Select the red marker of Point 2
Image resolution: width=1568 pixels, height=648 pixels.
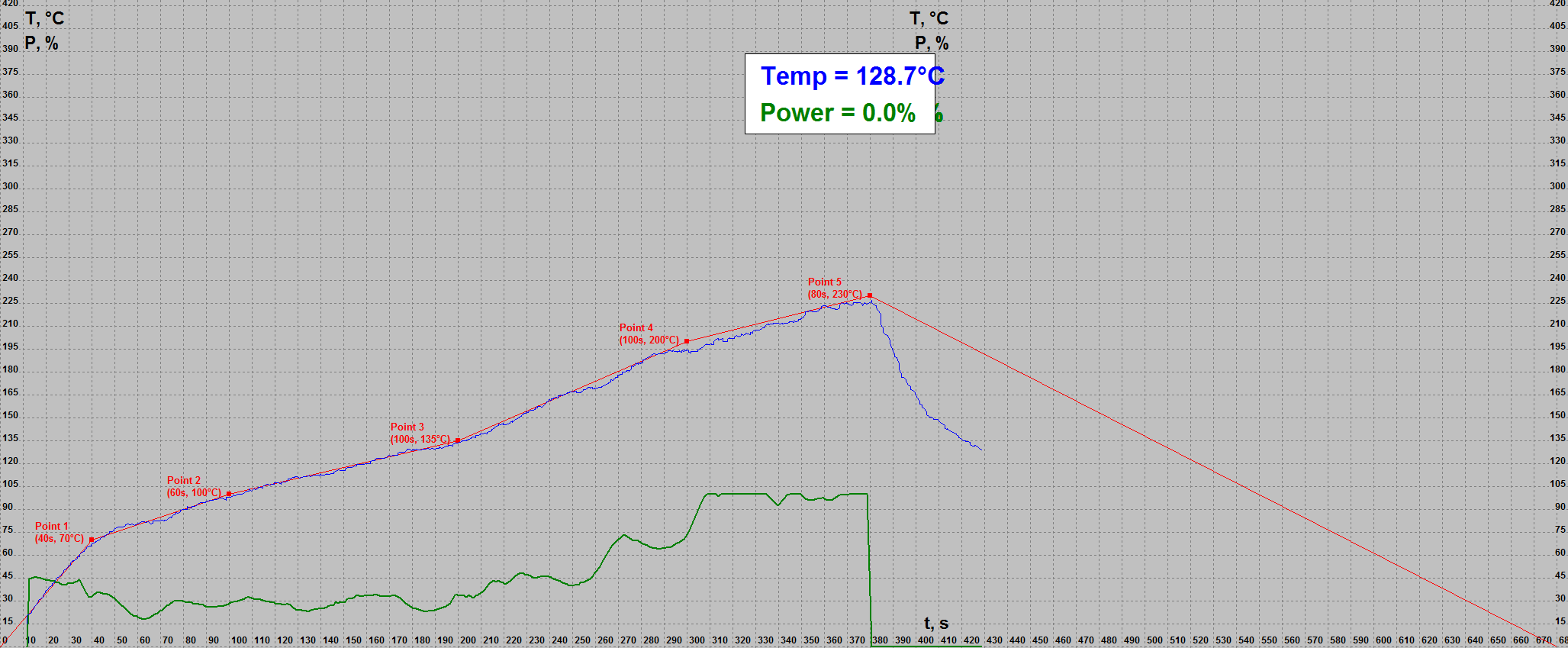tap(229, 494)
